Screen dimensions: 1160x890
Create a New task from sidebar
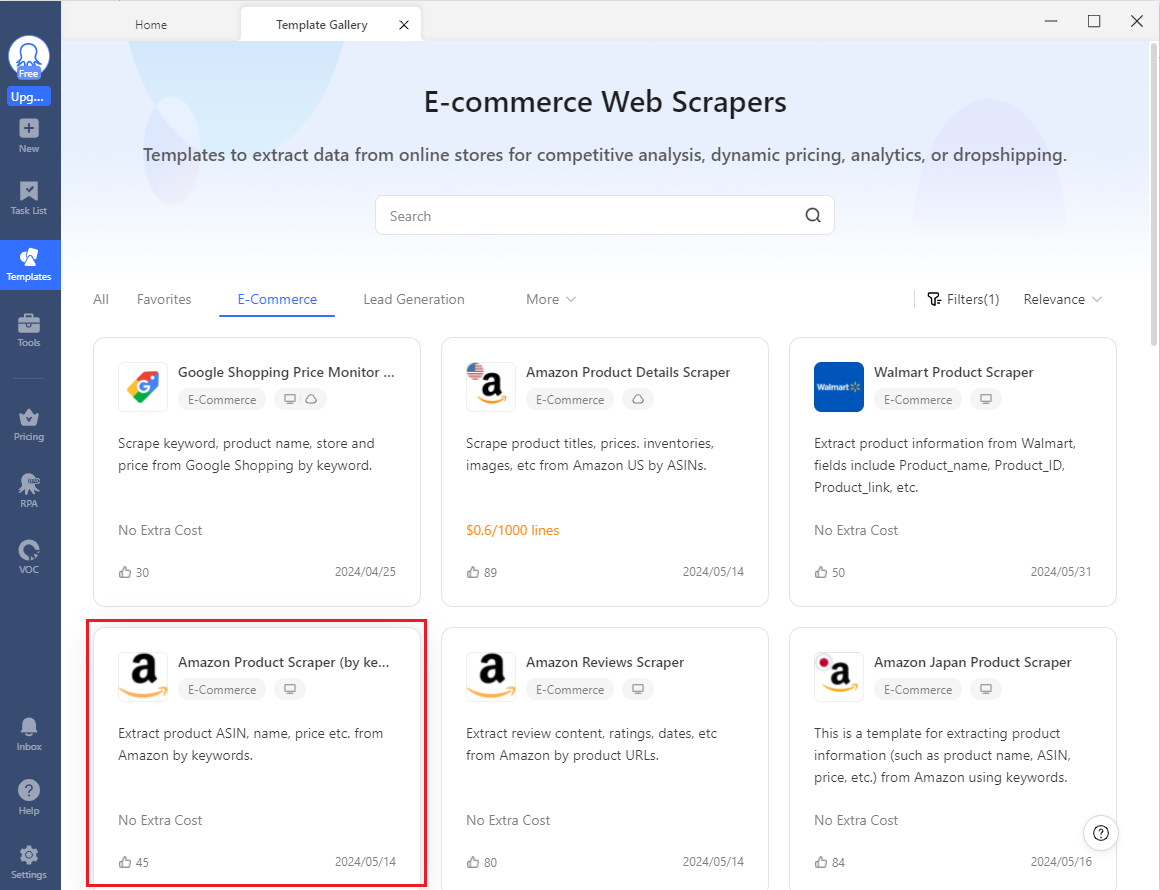tap(29, 136)
